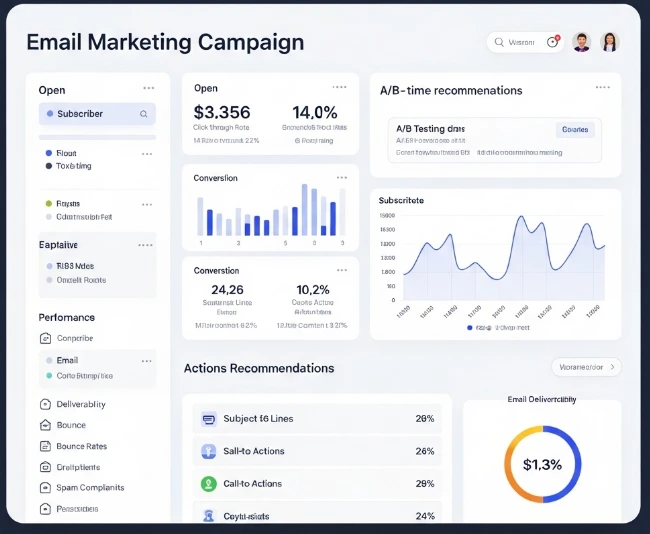This screenshot has width=650, height=534.
Task: Open the male user avatar in the header
Action: [582, 42]
